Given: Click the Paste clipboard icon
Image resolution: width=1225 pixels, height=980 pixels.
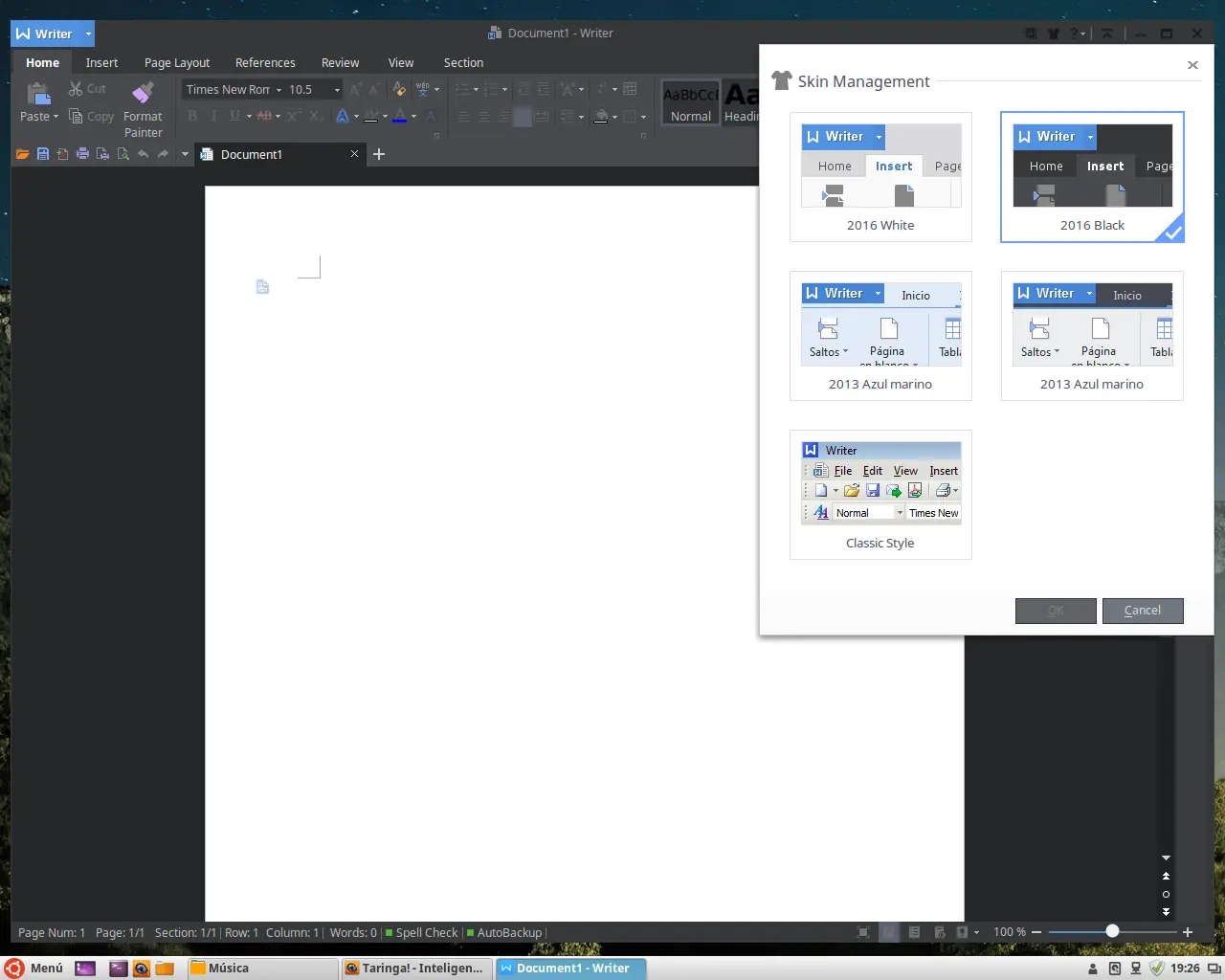Looking at the screenshot, I should [38, 93].
